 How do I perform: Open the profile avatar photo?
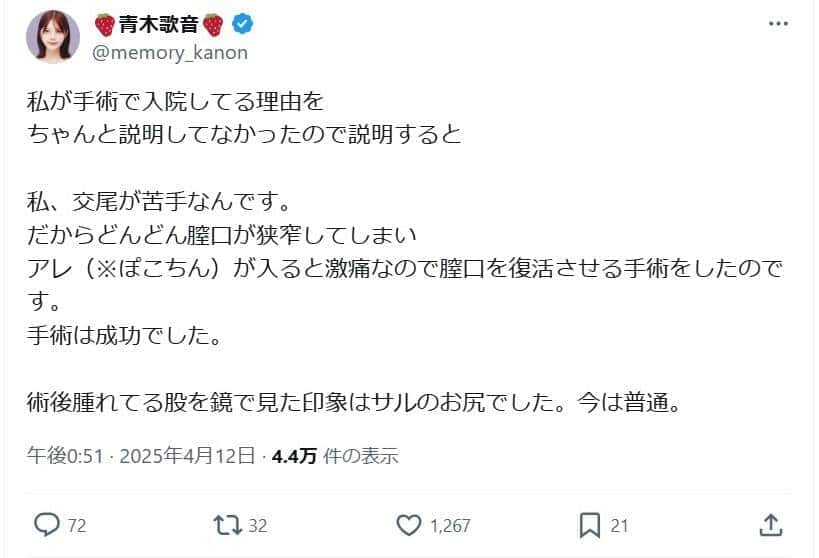[x=52, y=38]
